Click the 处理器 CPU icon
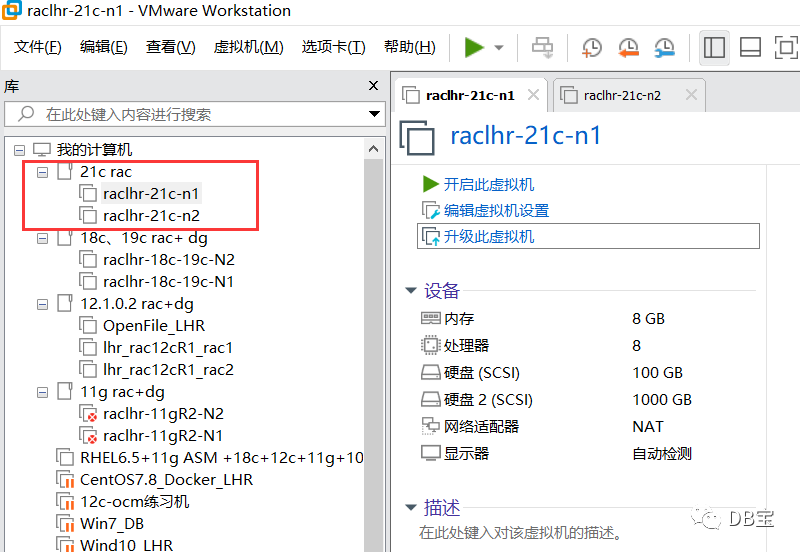This screenshot has height=552, width=800. tap(431, 345)
